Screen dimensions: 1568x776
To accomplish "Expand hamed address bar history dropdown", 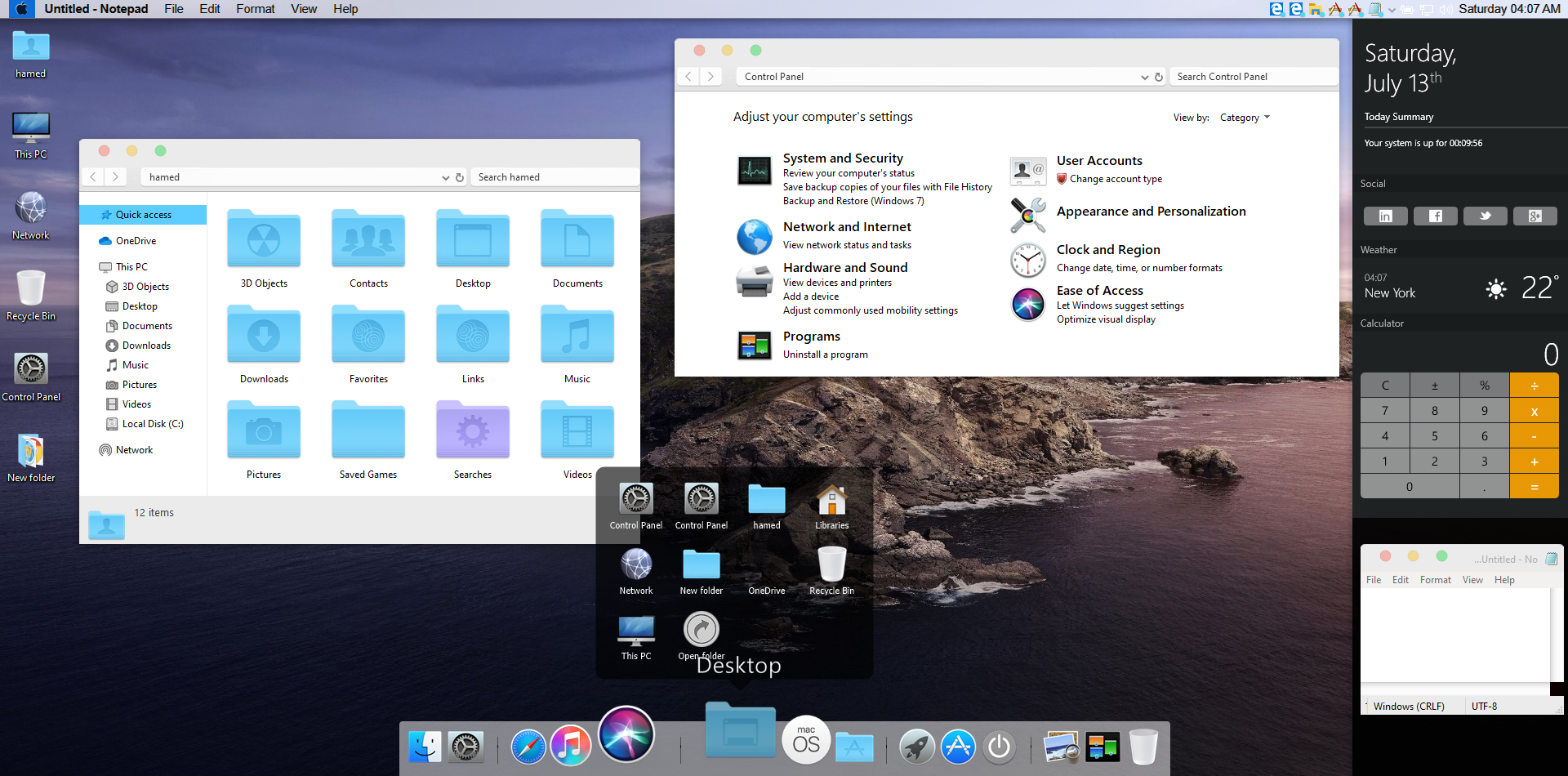I will tap(445, 177).
